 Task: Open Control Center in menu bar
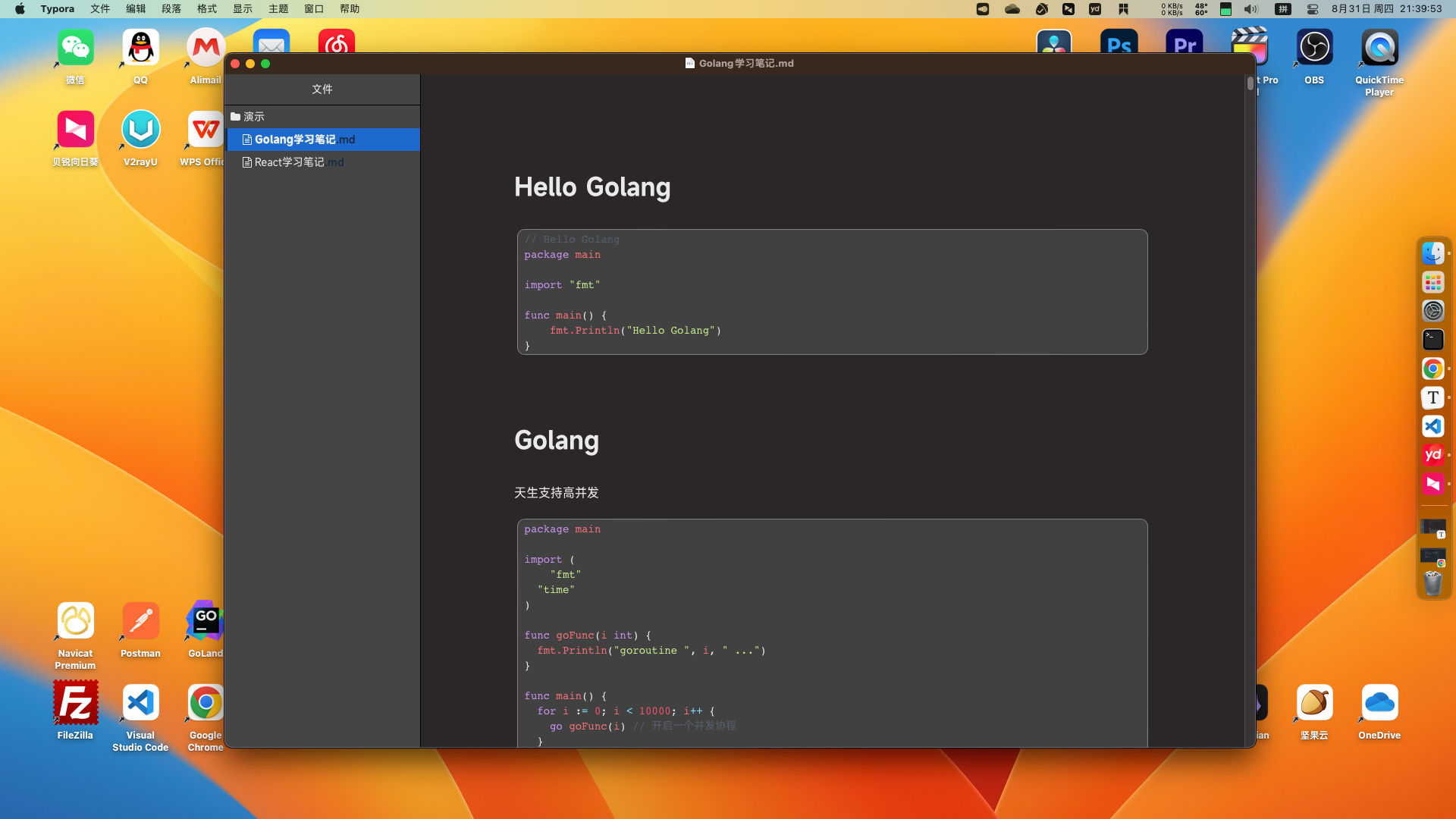tap(1313, 9)
